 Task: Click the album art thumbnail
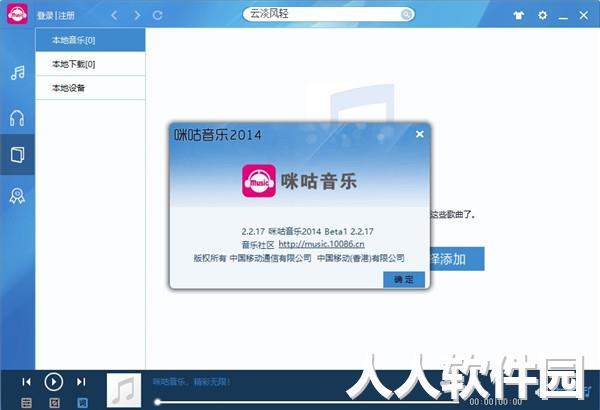pos(124,390)
